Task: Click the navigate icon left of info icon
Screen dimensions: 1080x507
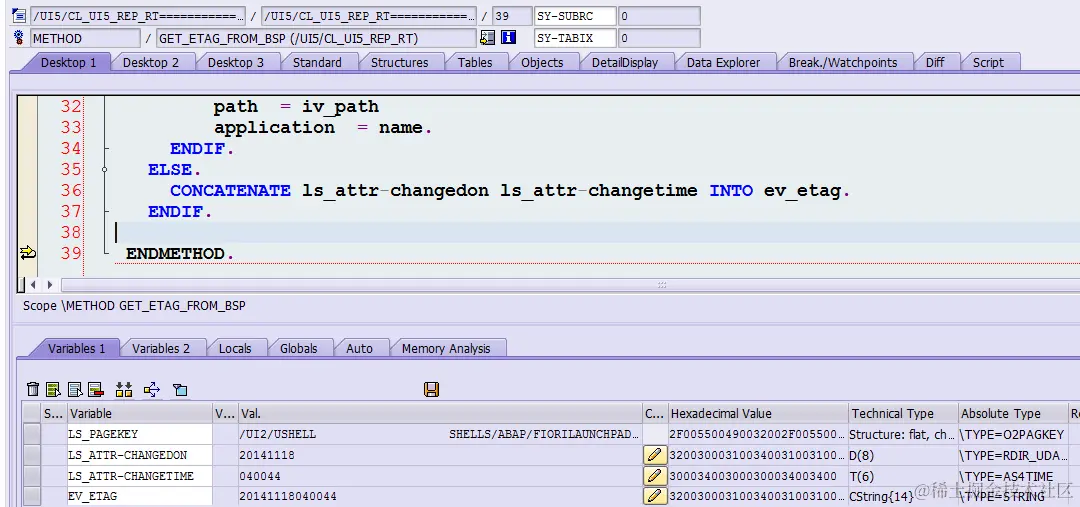Action: tap(488, 38)
